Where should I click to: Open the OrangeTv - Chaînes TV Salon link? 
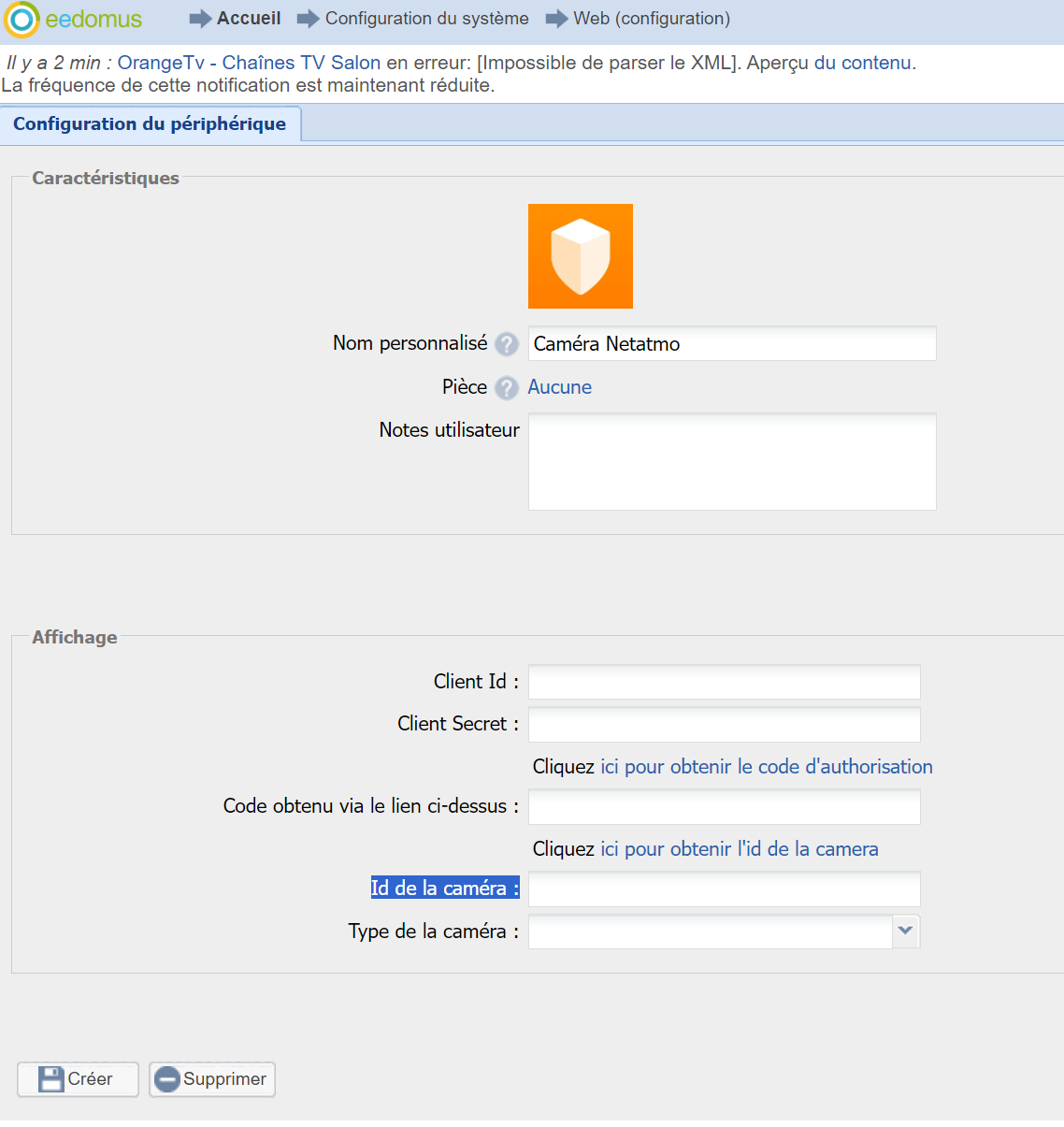(249, 63)
